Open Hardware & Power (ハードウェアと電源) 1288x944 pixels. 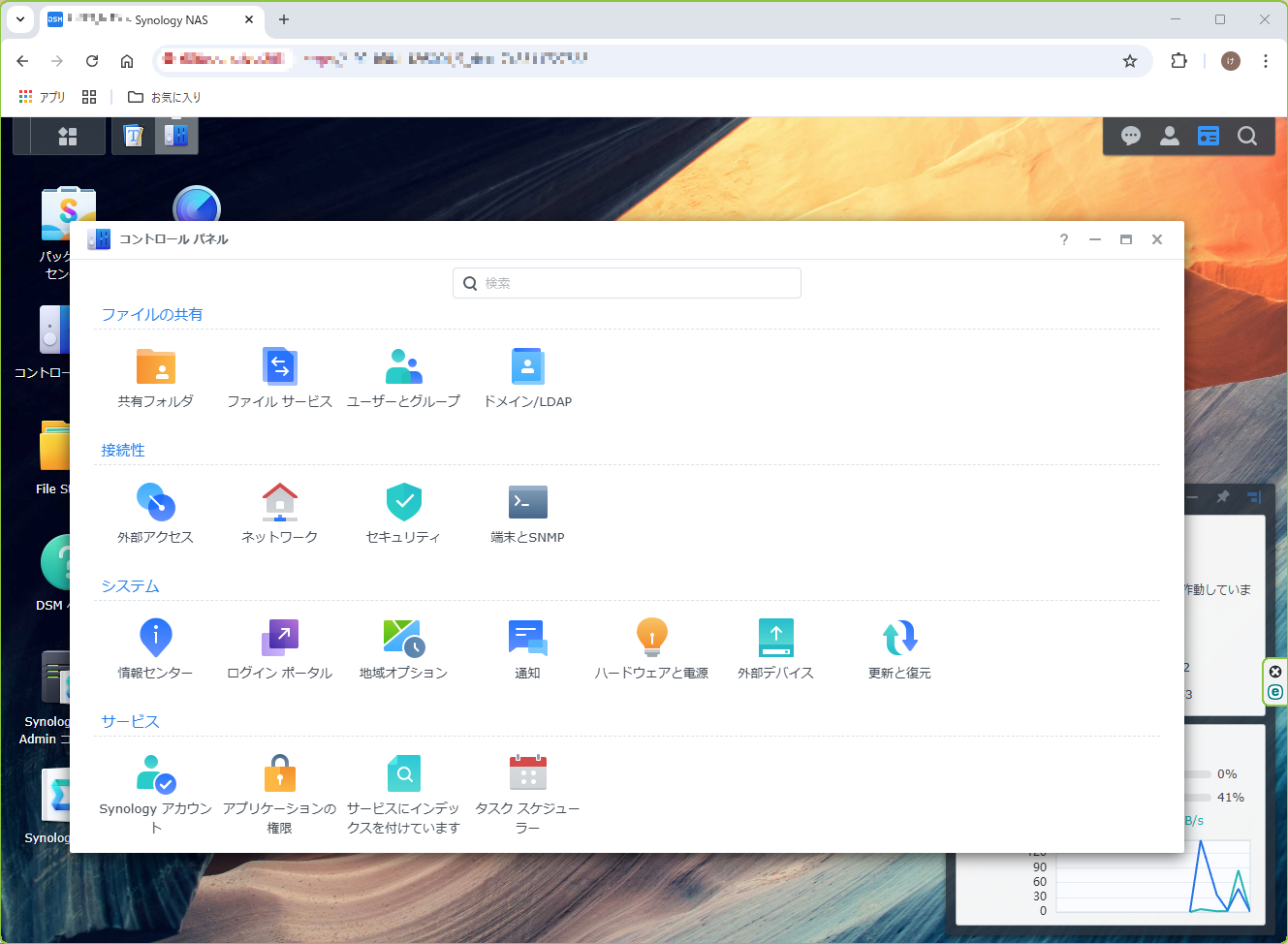[x=651, y=649]
